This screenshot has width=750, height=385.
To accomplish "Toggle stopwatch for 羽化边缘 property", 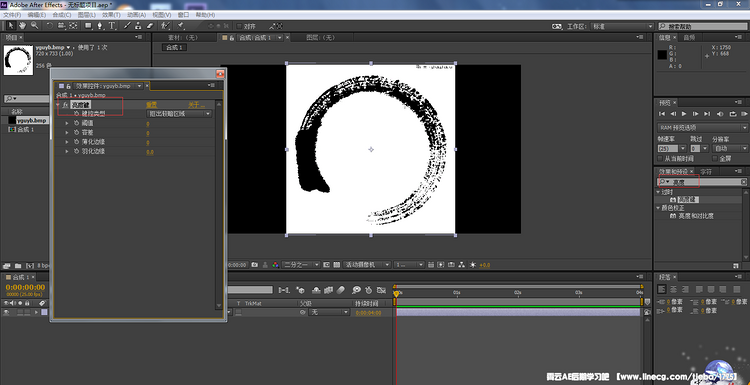I will click(77, 151).
